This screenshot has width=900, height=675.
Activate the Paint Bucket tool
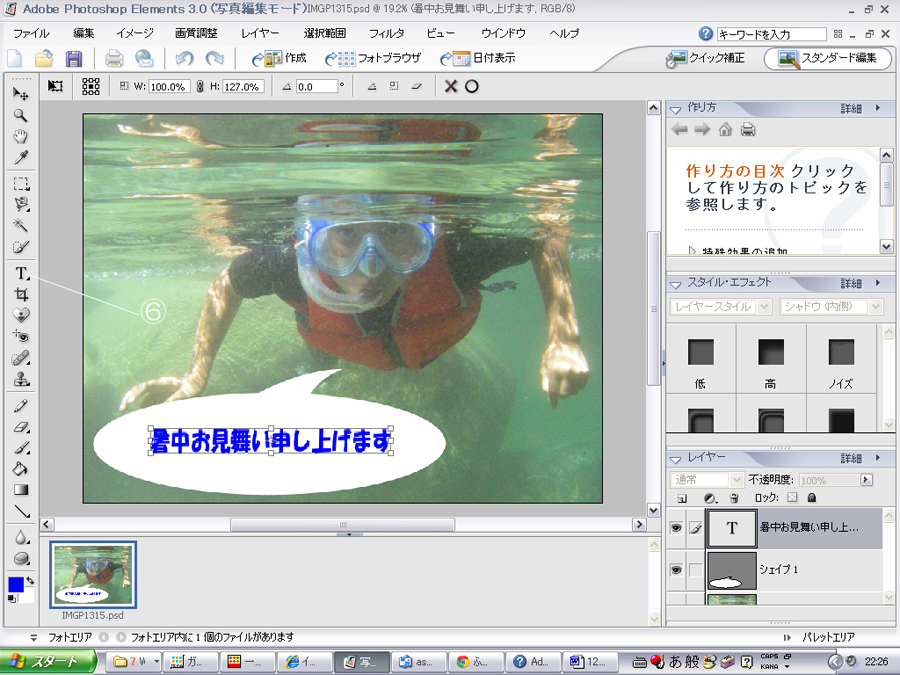click(20, 469)
